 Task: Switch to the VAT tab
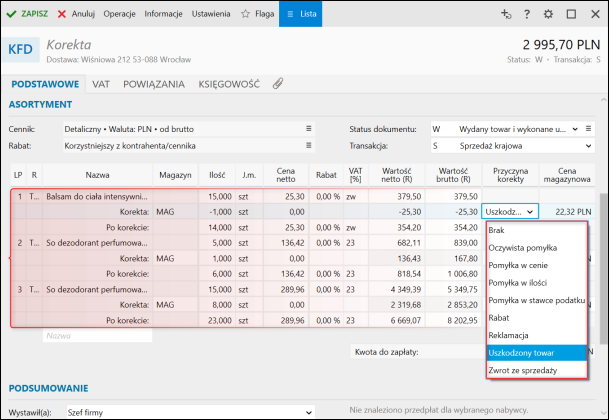point(101,84)
